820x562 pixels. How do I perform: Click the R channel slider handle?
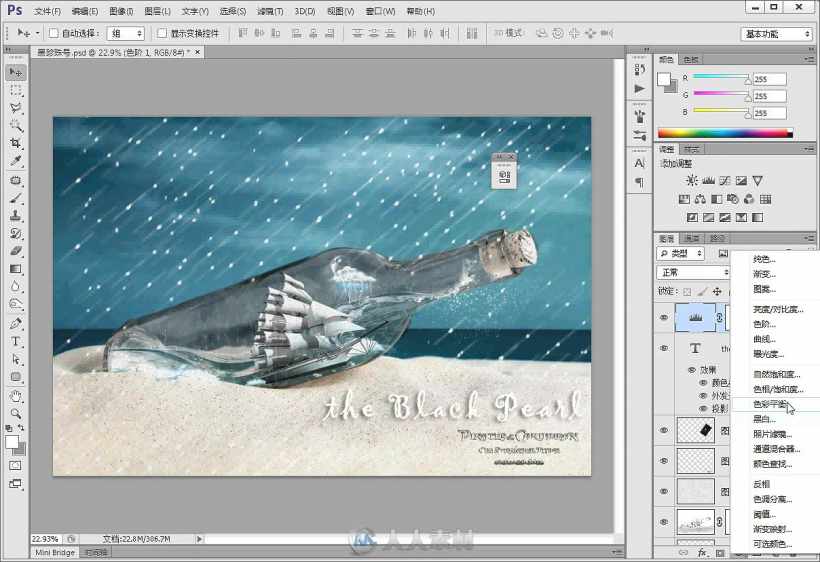[x=748, y=80]
